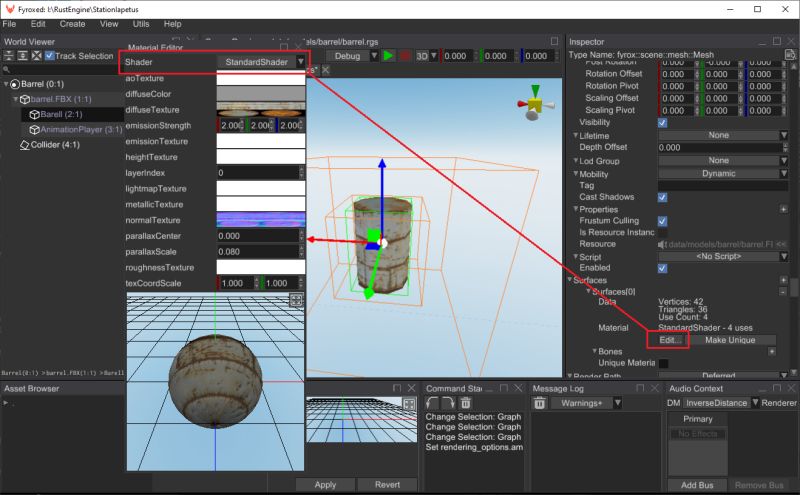The image size is (800, 495).
Task: Add a surface with Surfaces plus button
Action: [783, 280]
